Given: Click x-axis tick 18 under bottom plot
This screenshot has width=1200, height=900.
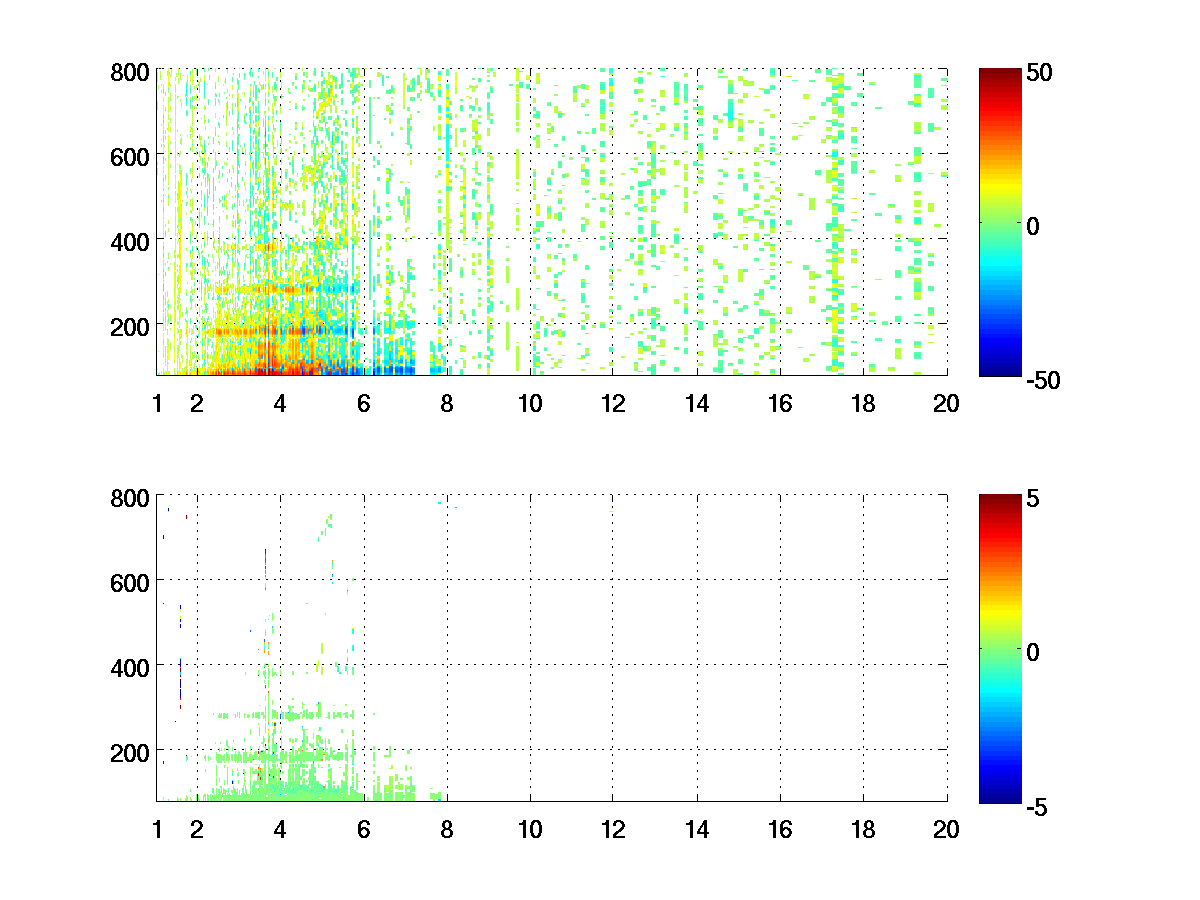Looking at the screenshot, I should click(x=863, y=829).
